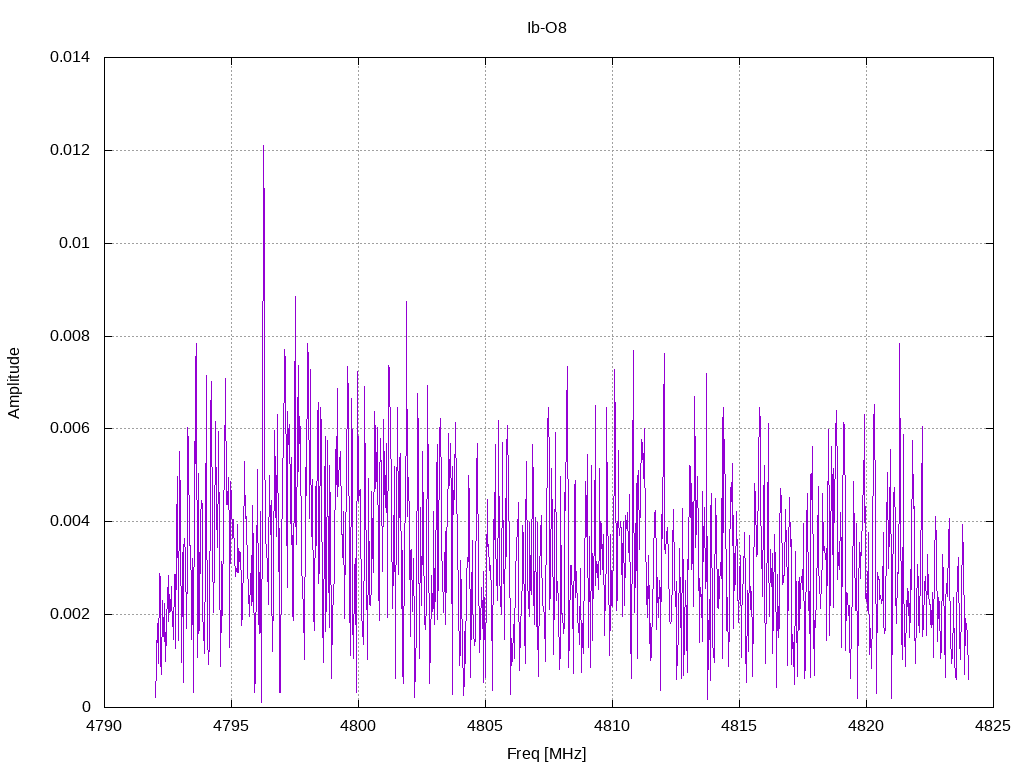
Task: Click the 4795 x-axis tick label
Action: pos(231,726)
